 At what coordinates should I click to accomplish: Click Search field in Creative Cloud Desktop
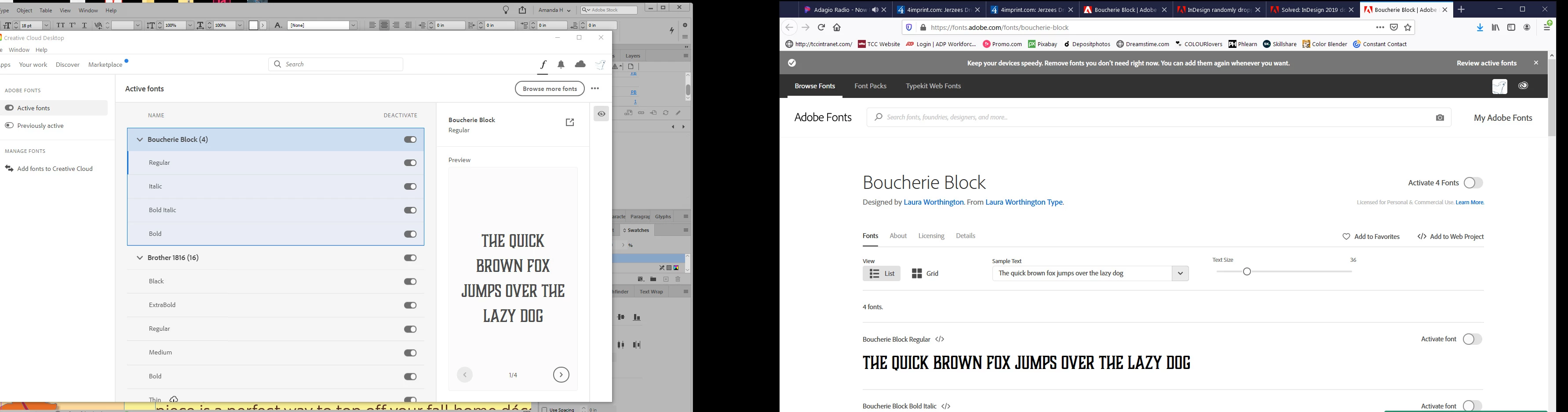[336, 65]
